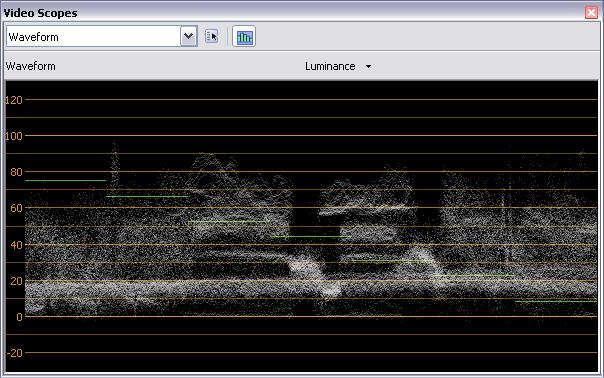Select the 80 level scale label
Screen dimensions: 604x378
pos(16,172)
